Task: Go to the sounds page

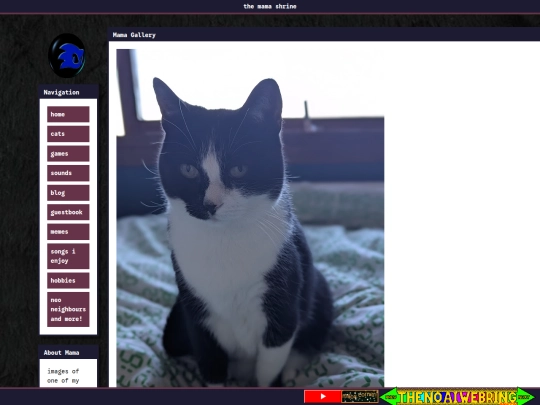Action: [68, 173]
